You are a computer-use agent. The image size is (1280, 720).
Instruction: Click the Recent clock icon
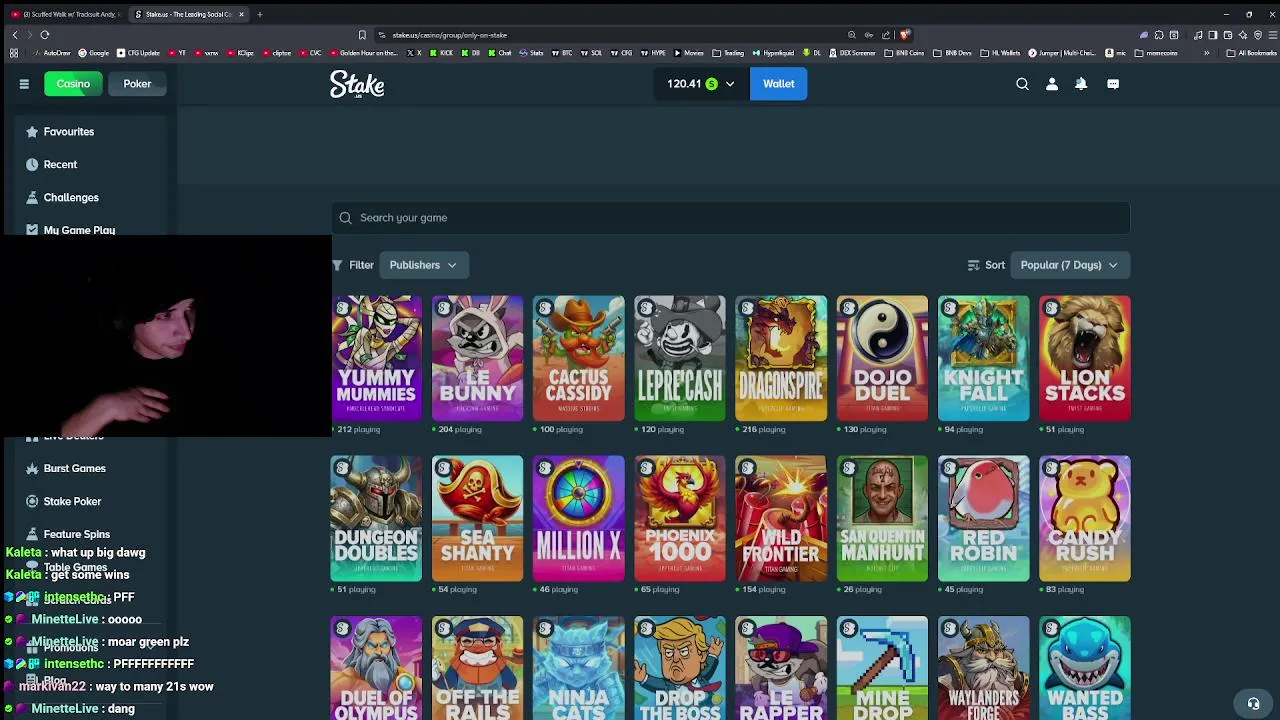[x=32, y=164]
